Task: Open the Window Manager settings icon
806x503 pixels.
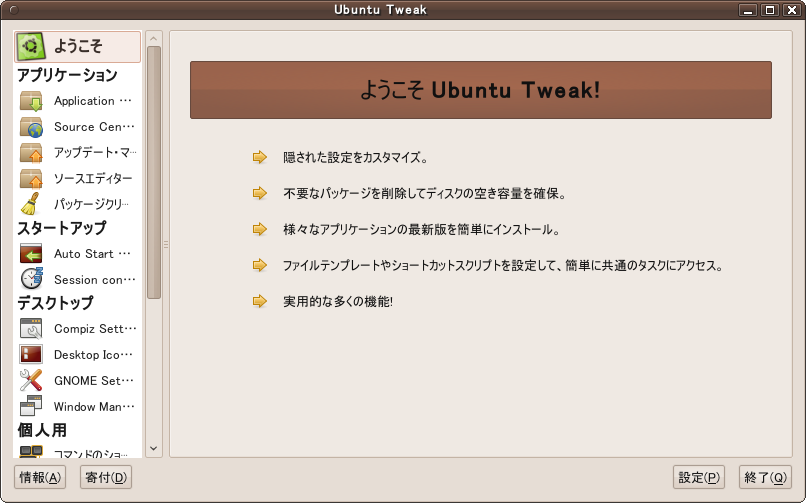Action: tap(31, 407)
